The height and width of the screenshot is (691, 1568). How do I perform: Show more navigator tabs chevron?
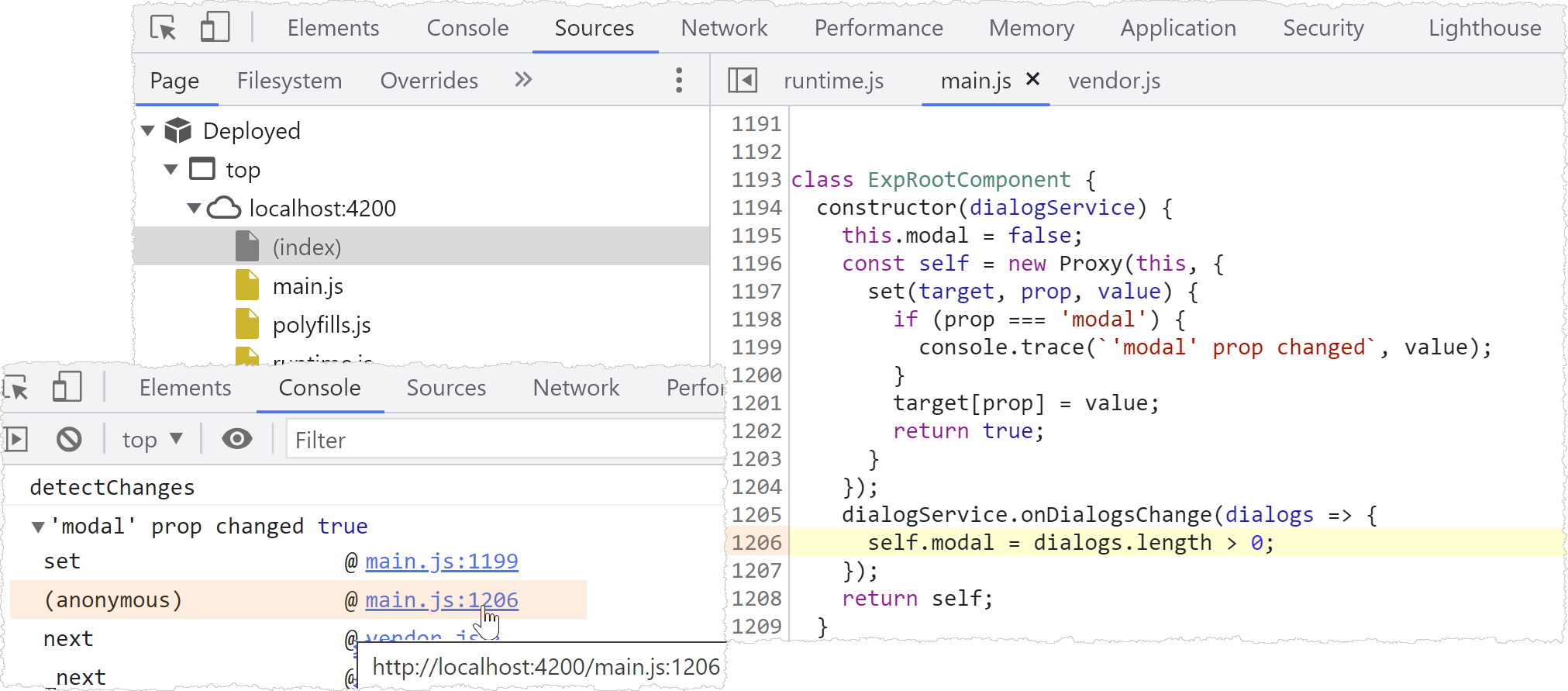[x=523, y=80]
